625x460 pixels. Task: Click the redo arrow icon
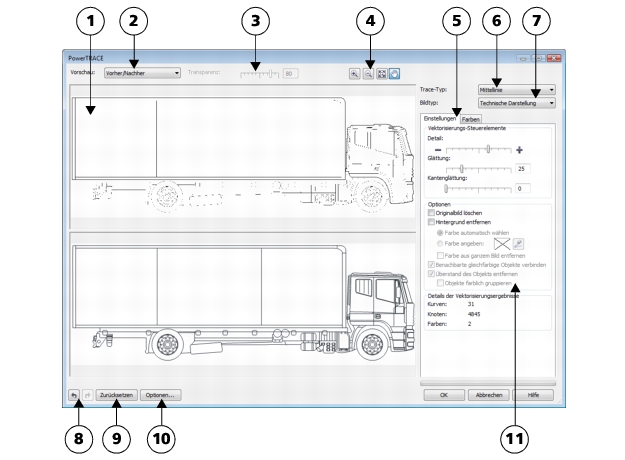85,395
